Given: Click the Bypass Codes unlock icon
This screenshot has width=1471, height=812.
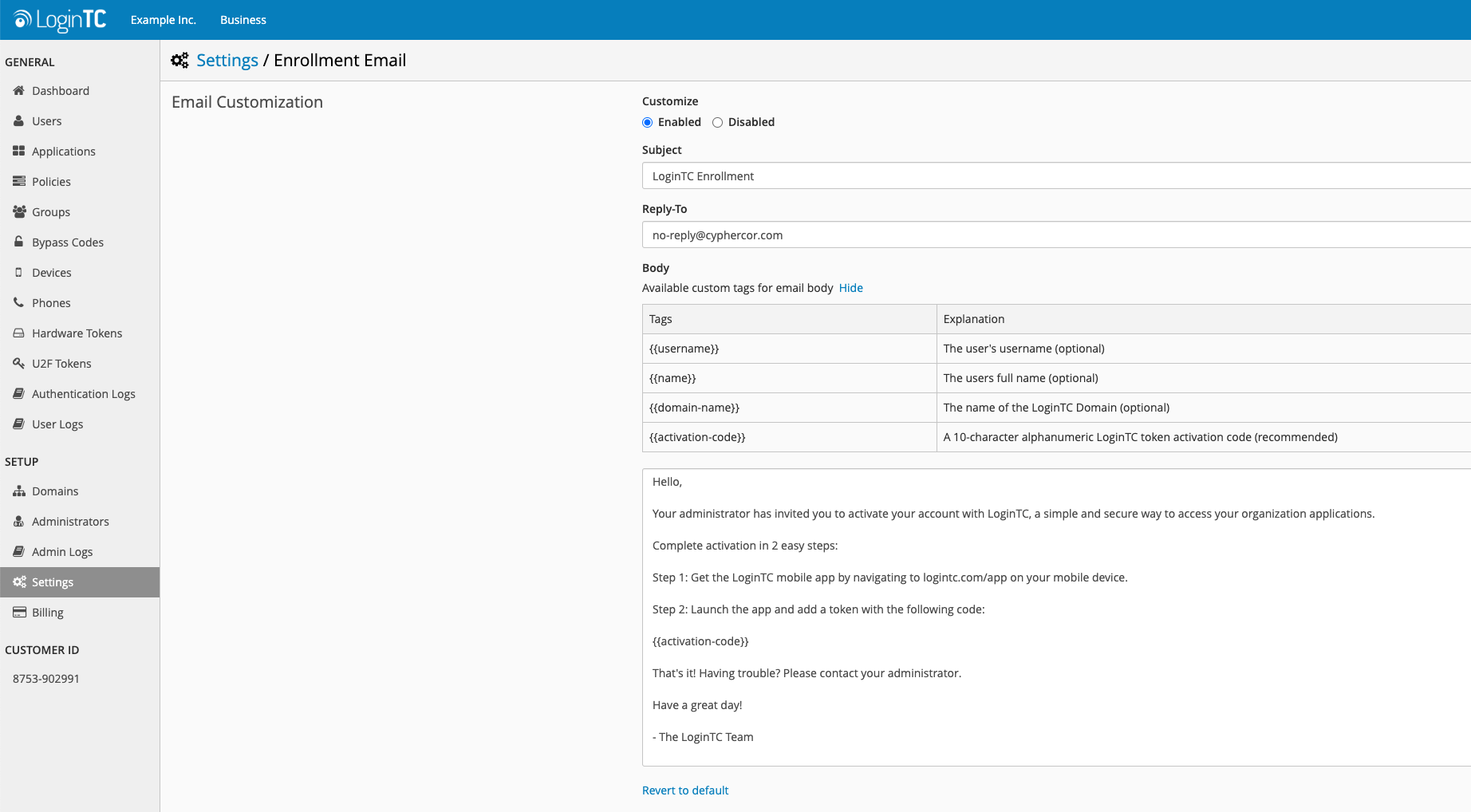Looking at the screenshot, I should pyautogui.click(x=18, y=242).
